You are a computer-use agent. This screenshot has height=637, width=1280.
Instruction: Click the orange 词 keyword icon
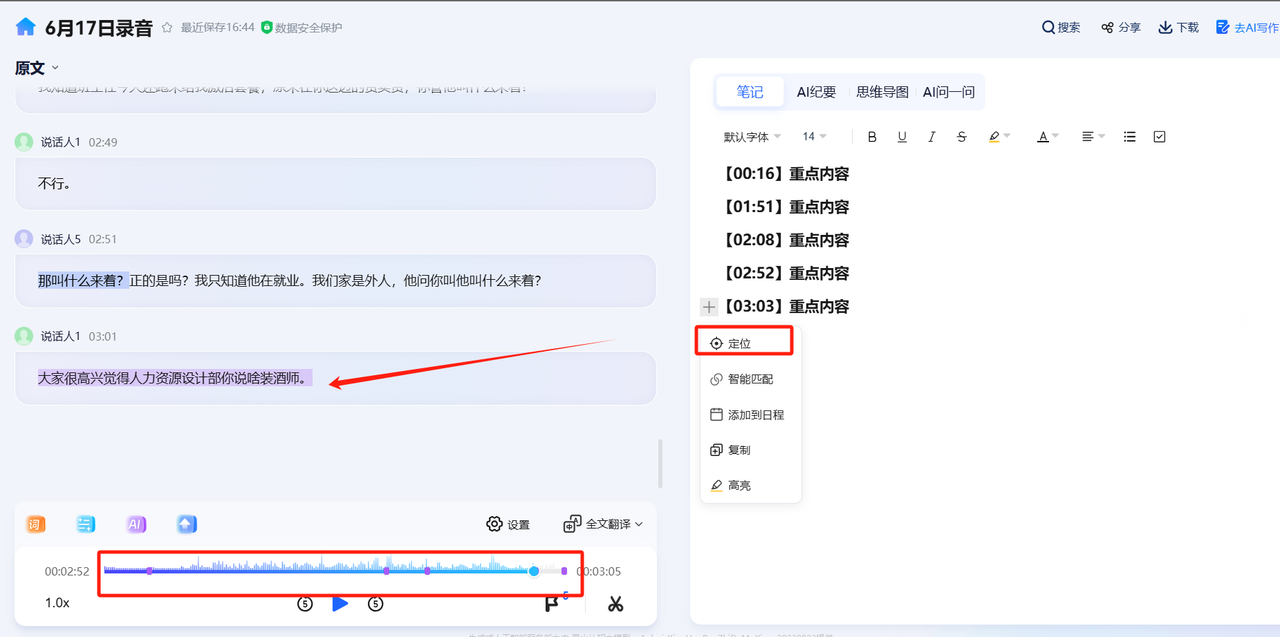(x=36, y=524)
